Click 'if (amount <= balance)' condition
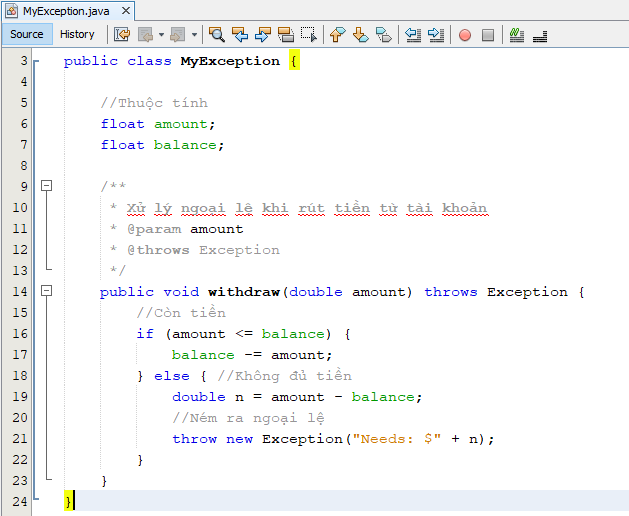This screenshot has height=516, width=629. pos(234,334)
